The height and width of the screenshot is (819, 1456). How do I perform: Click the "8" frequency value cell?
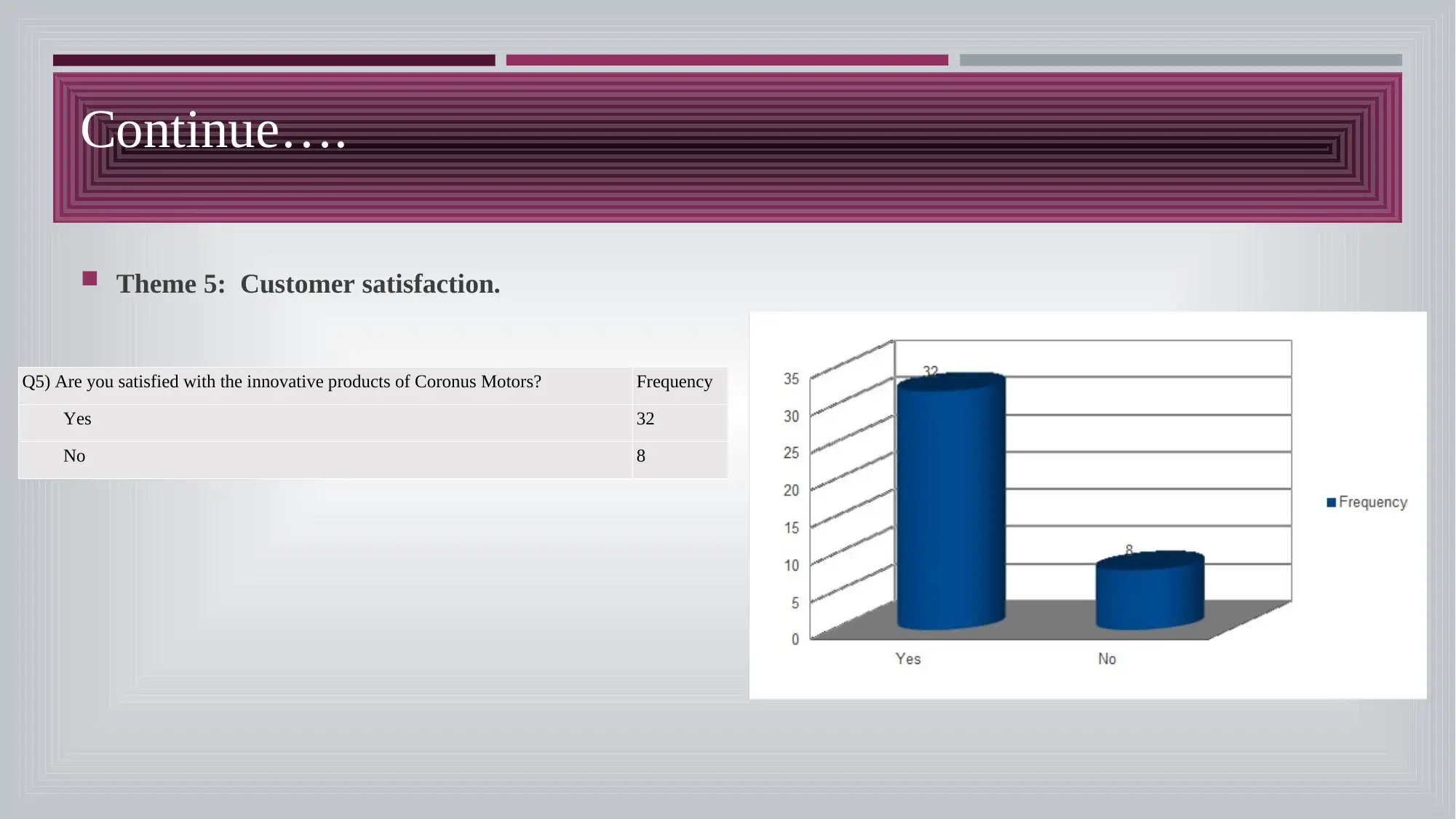pyautogui.click(x=680, y=460)
